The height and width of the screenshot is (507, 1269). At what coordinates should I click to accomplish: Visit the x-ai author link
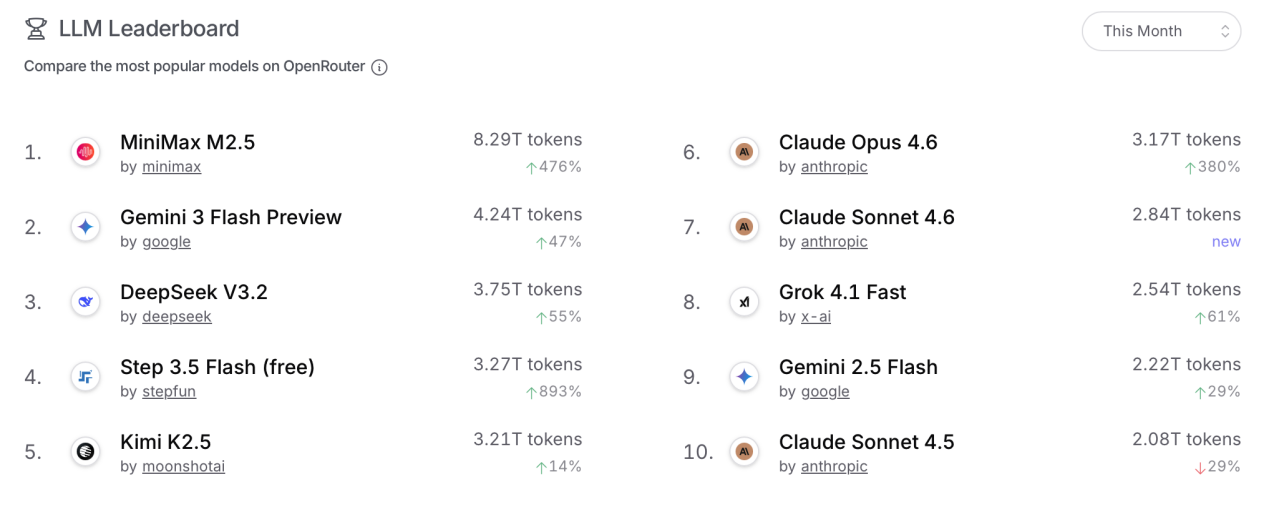point(816,317)
